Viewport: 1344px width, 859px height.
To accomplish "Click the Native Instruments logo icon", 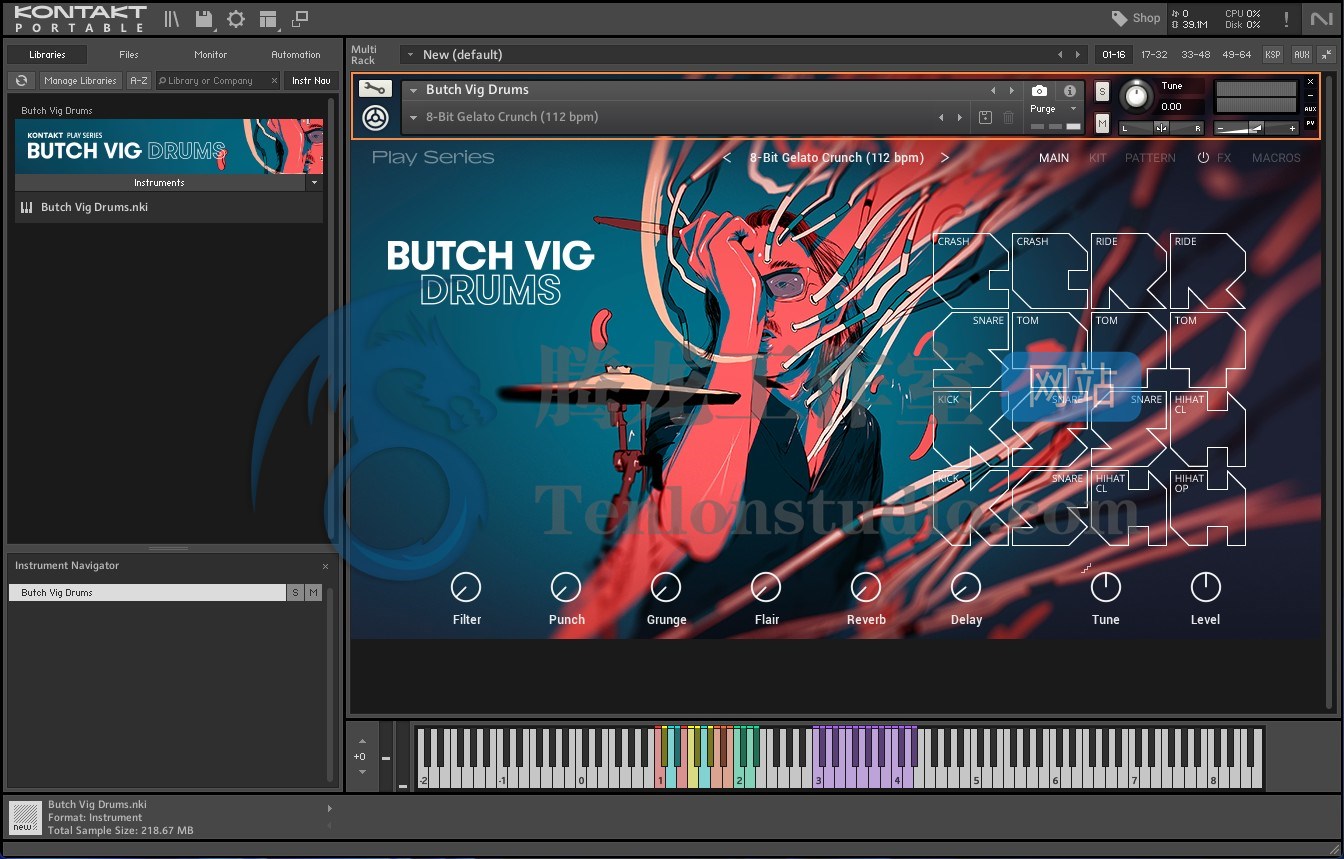I will point(1321,19).
